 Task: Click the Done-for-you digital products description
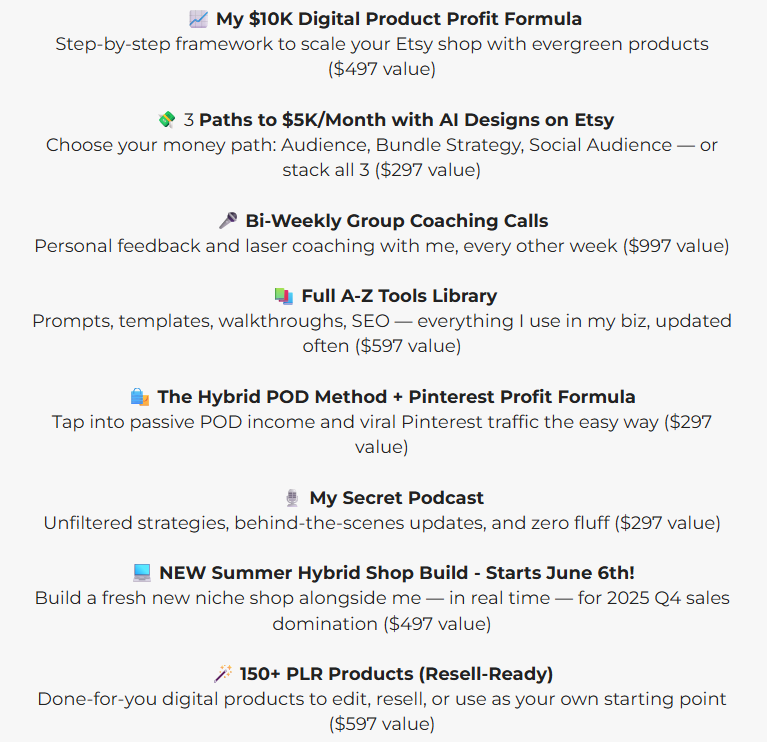point(382,711)
